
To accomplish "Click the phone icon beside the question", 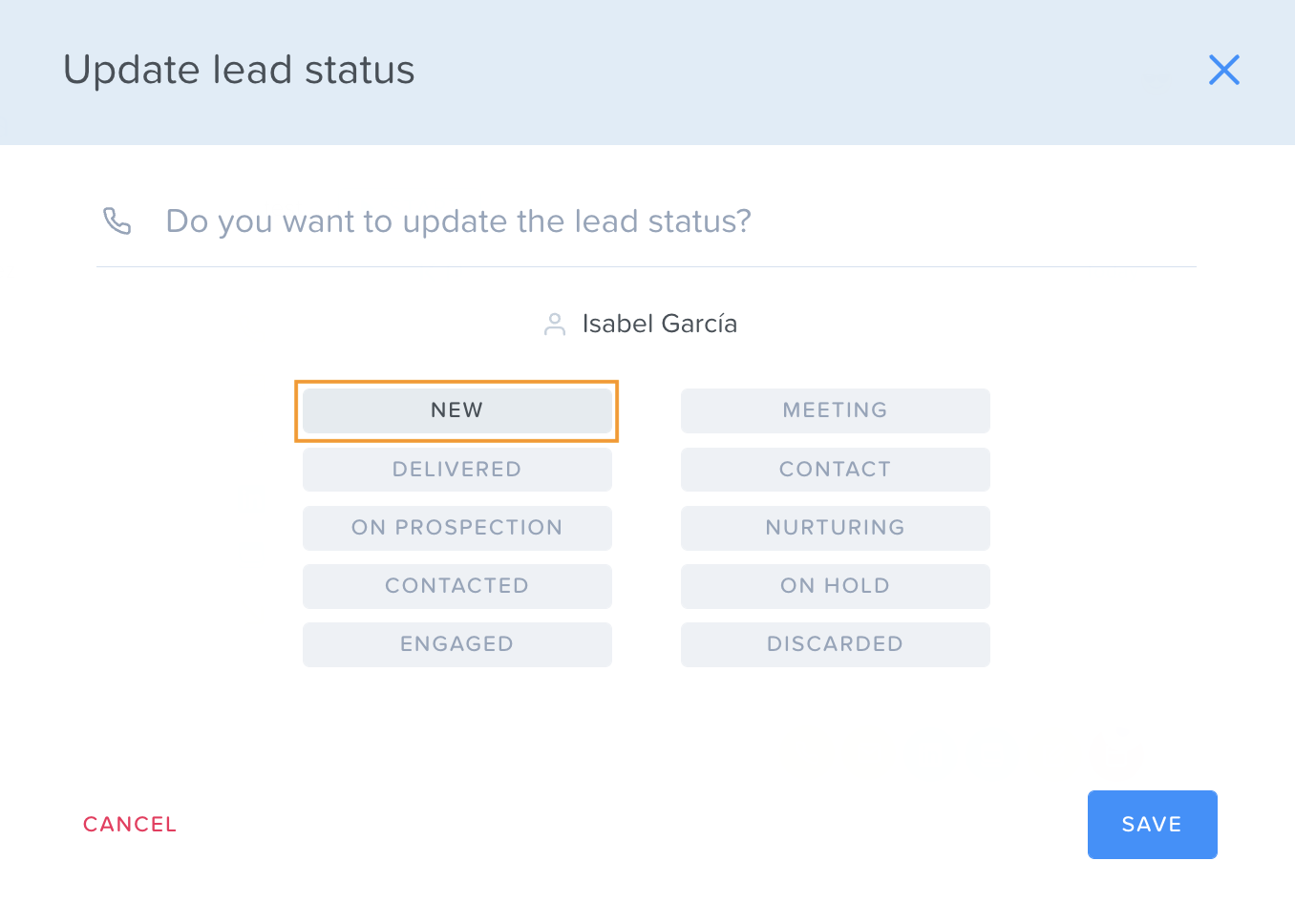I will [x=117, y=220].
